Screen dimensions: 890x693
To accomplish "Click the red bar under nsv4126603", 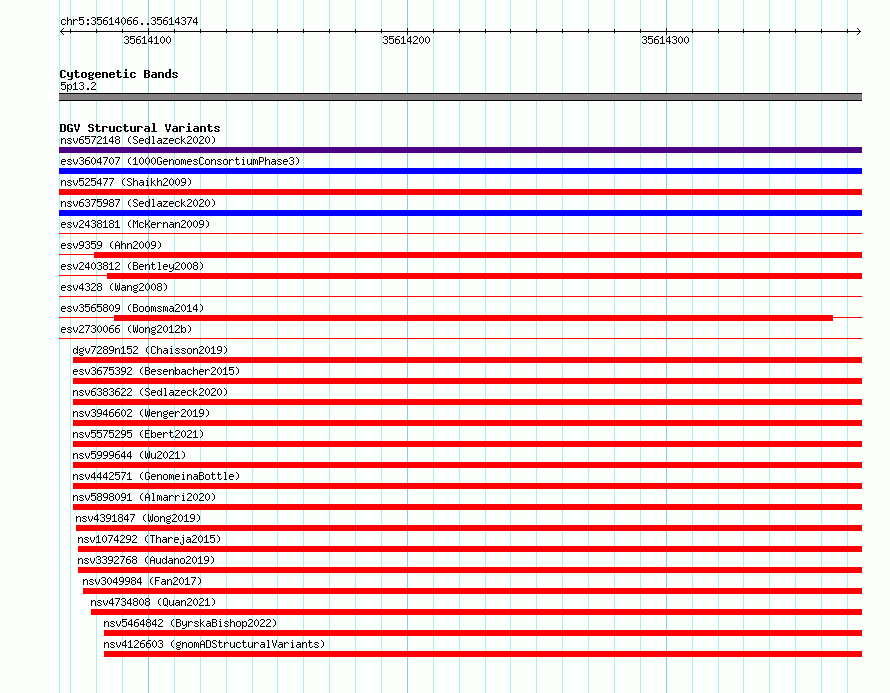I will 483,654.
